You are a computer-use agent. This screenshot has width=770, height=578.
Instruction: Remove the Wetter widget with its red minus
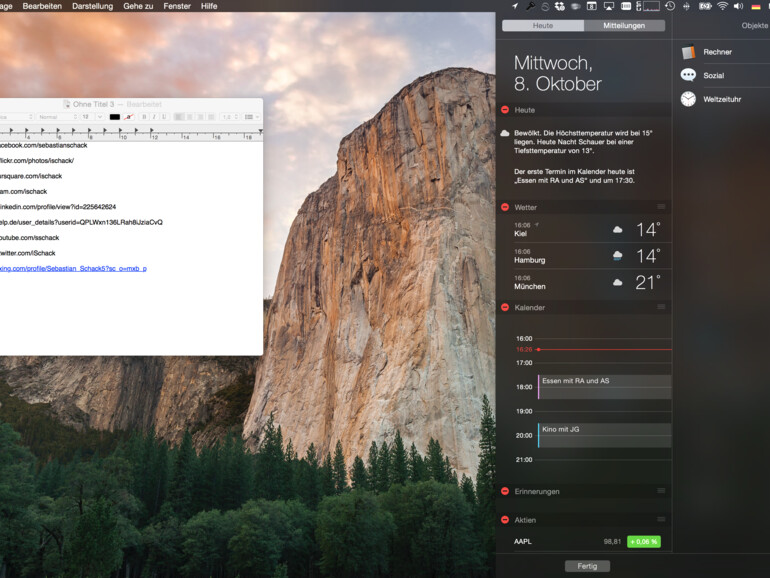point(505,207)
